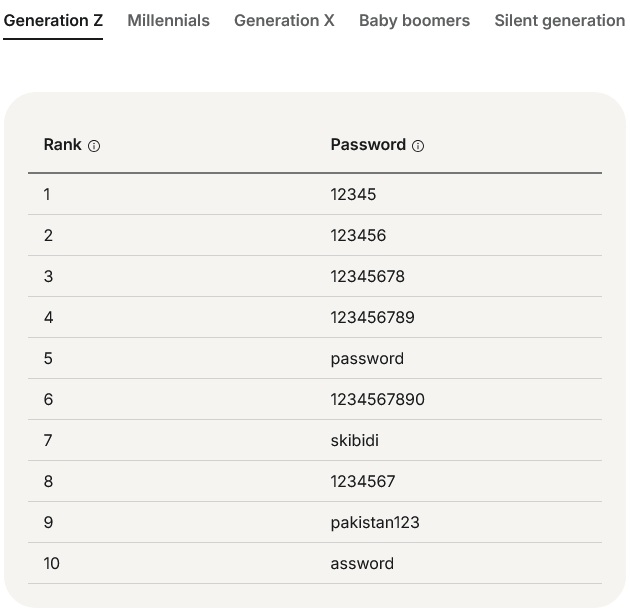Click the 123456789 password cell
The width and height of the screenshot is (630, 612).
tap(372, 317)
